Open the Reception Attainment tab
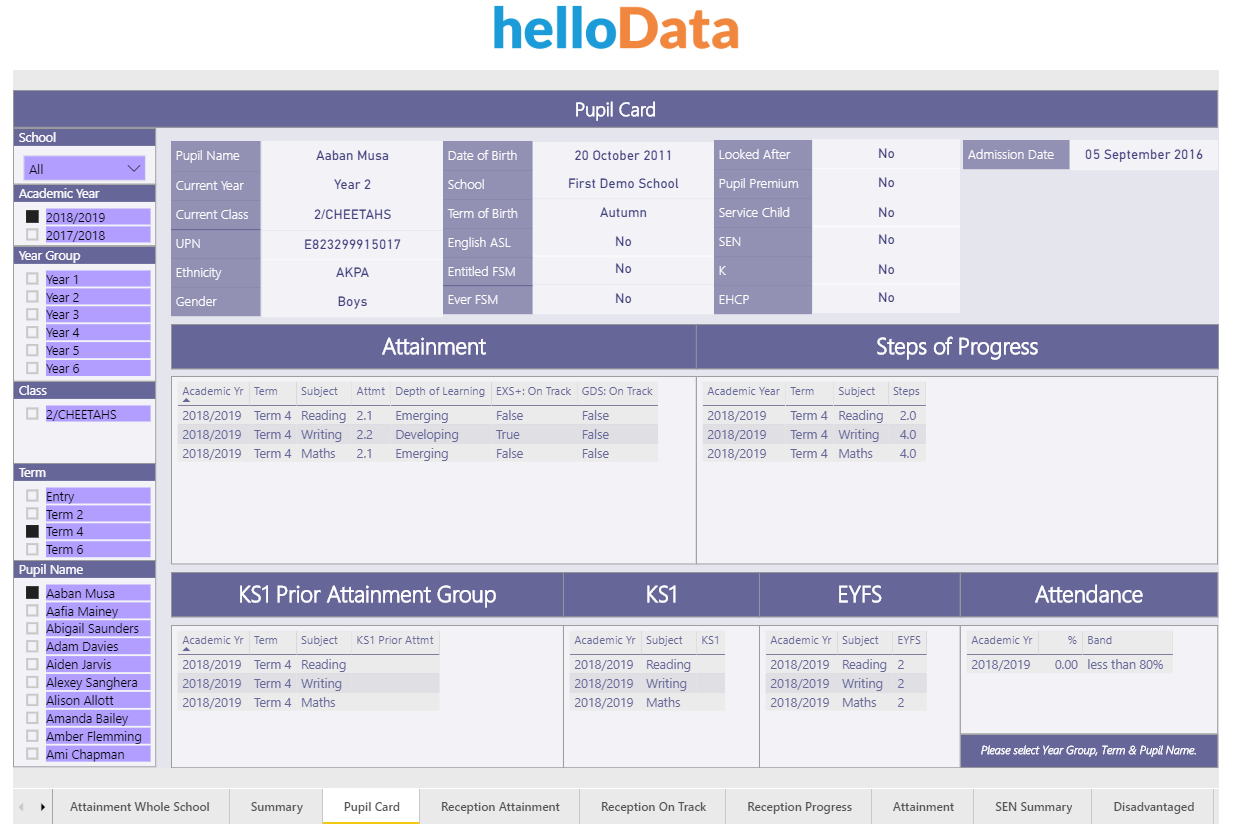The width and height of the screenshot is (1238, 840). 500,806
